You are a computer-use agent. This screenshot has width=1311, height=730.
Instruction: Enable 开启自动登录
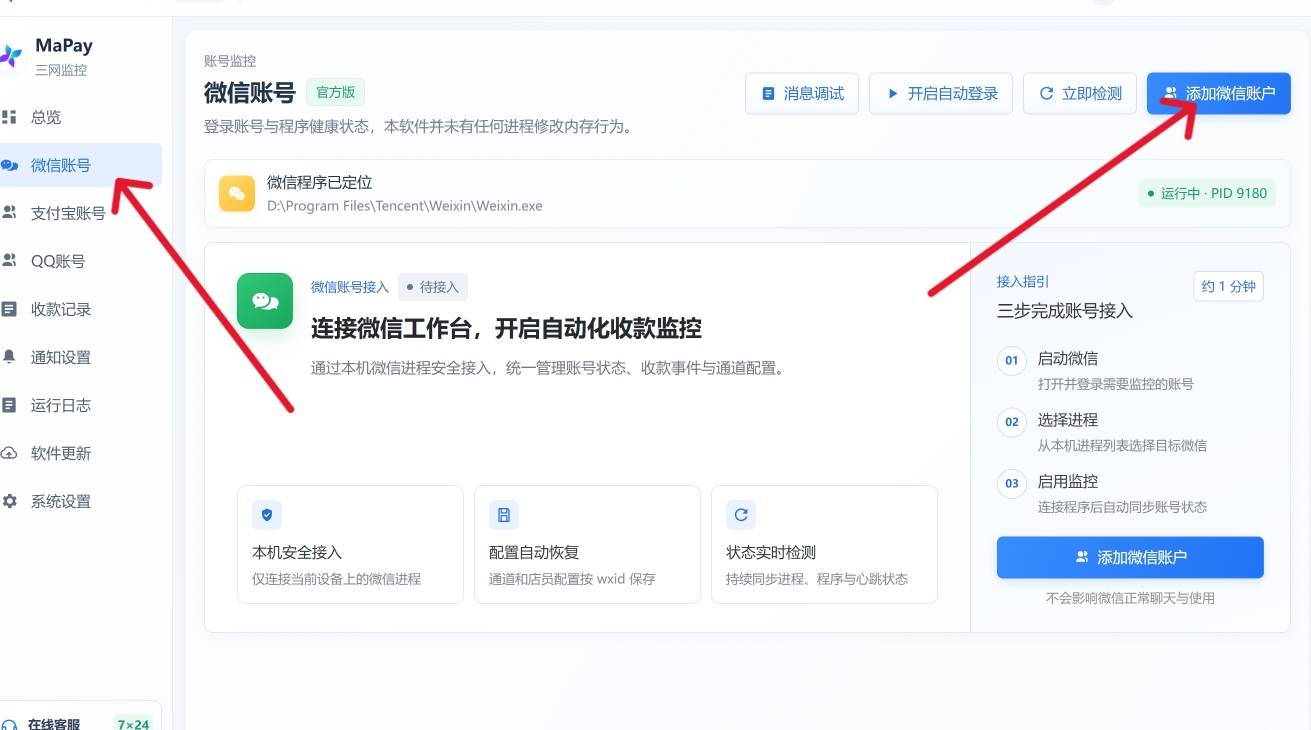(941, 94)
